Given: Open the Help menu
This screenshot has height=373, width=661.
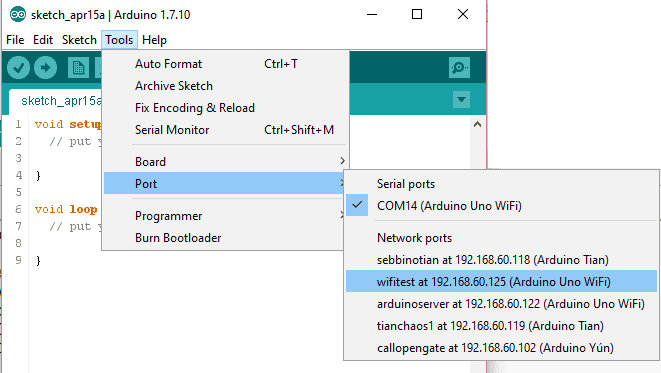Looking at the screenshot, I should (154, 40).
